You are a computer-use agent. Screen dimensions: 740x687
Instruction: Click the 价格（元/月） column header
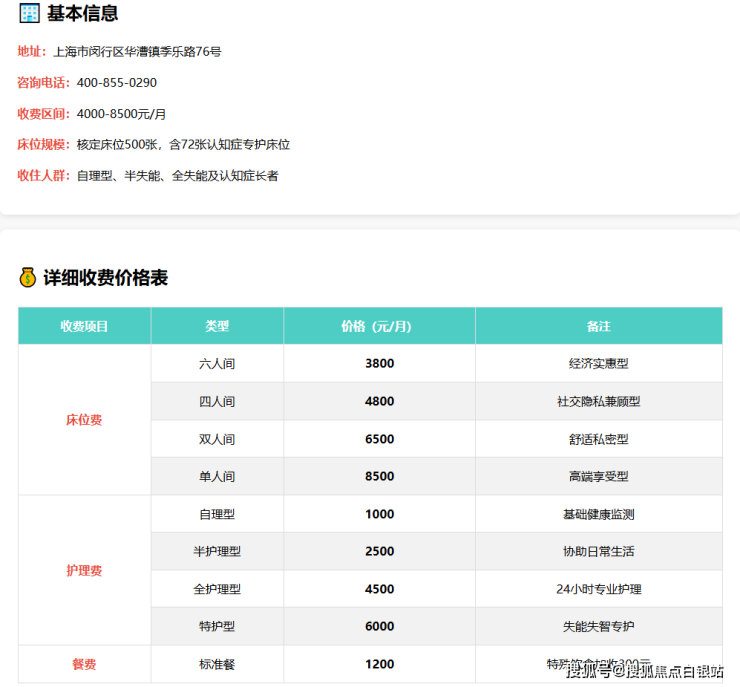379,326
